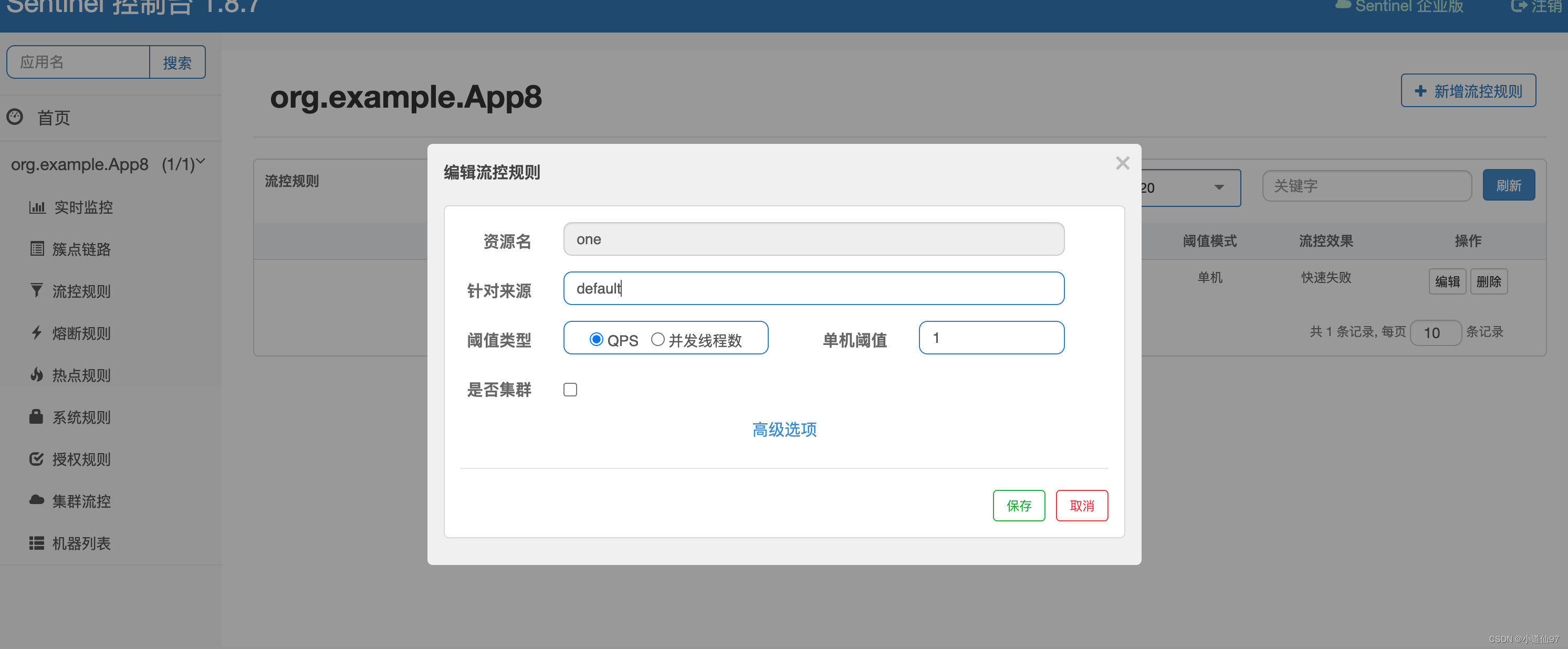Click the 单机阈值 input field
This screenshot has height=649, width=1568.
click(991, 337)
